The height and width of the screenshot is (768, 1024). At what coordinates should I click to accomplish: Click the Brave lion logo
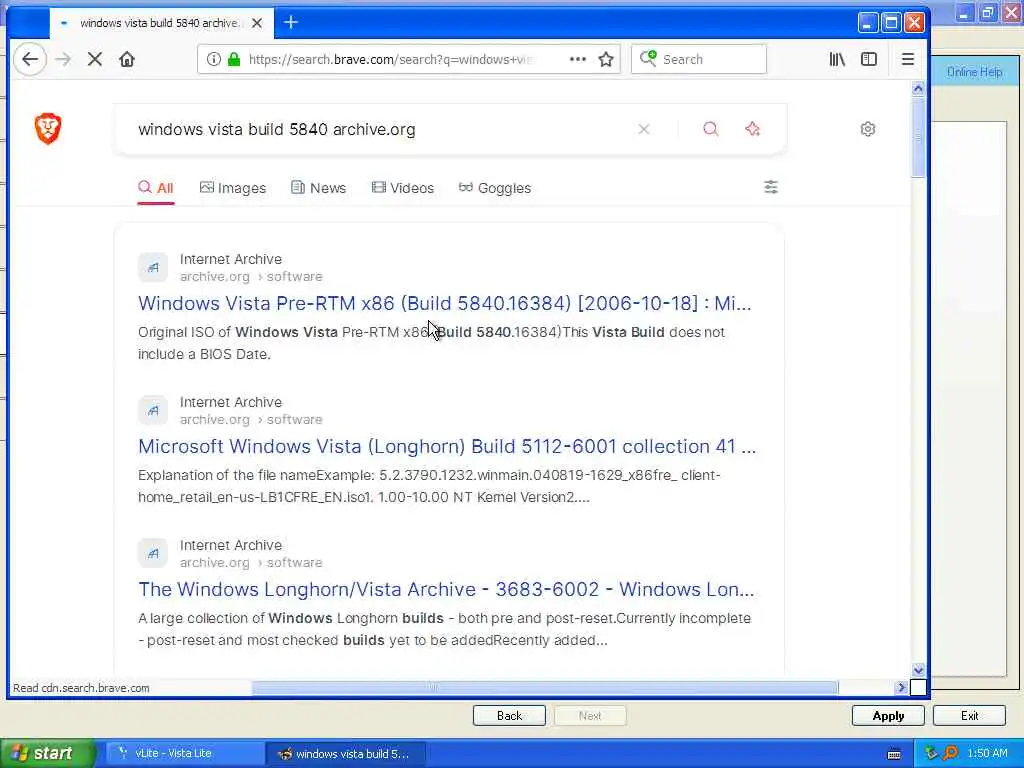pyautogui.click(x=48, y=128)
